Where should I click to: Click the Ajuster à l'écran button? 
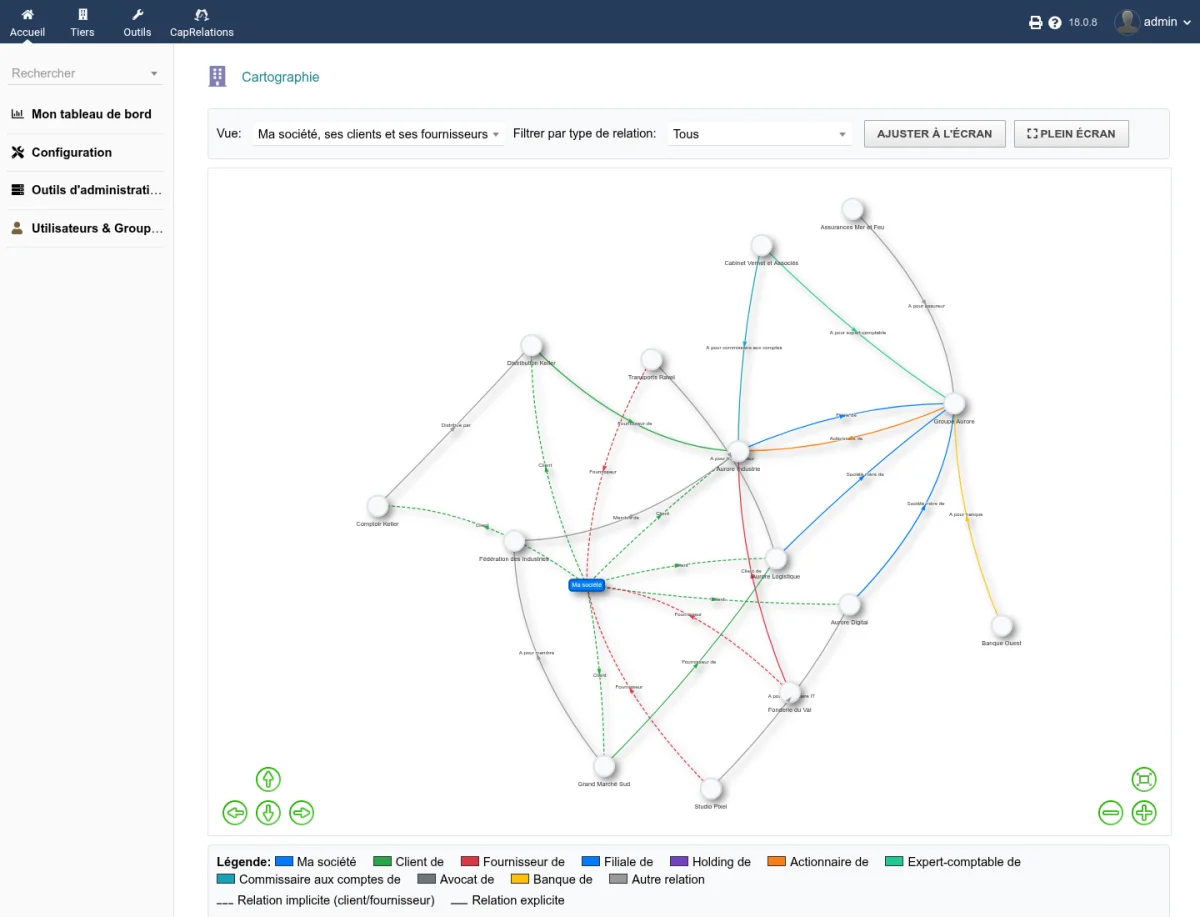tap(935, 134)
